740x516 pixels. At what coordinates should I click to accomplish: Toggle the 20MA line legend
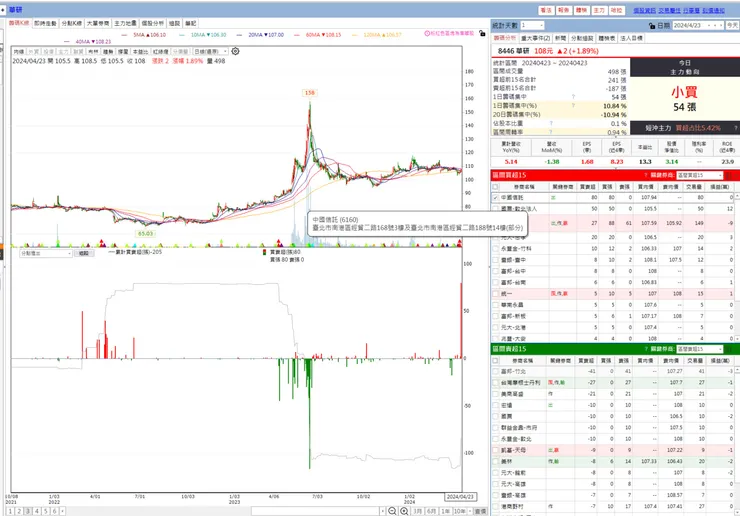260,35
